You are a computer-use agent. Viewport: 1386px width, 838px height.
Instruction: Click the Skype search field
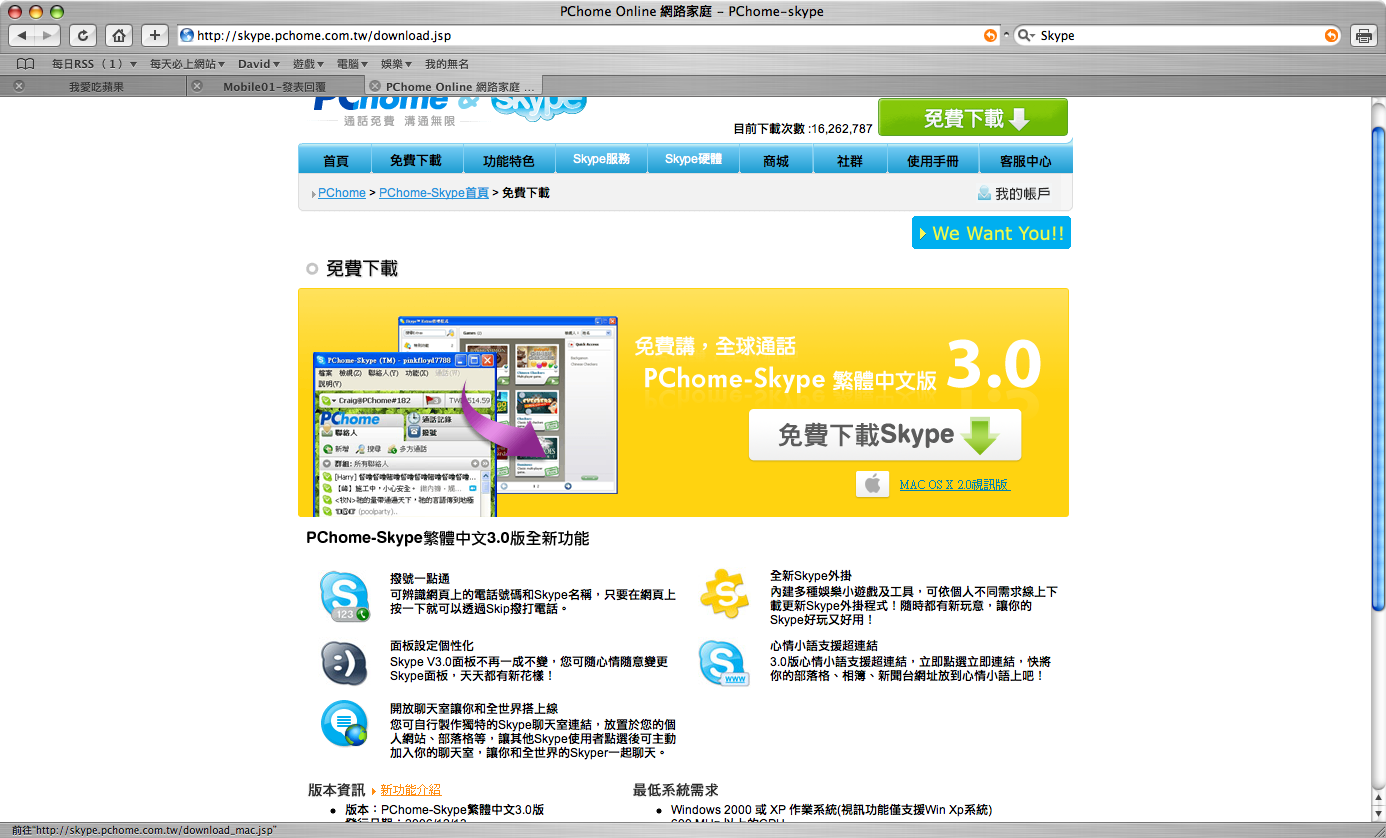1180,35
